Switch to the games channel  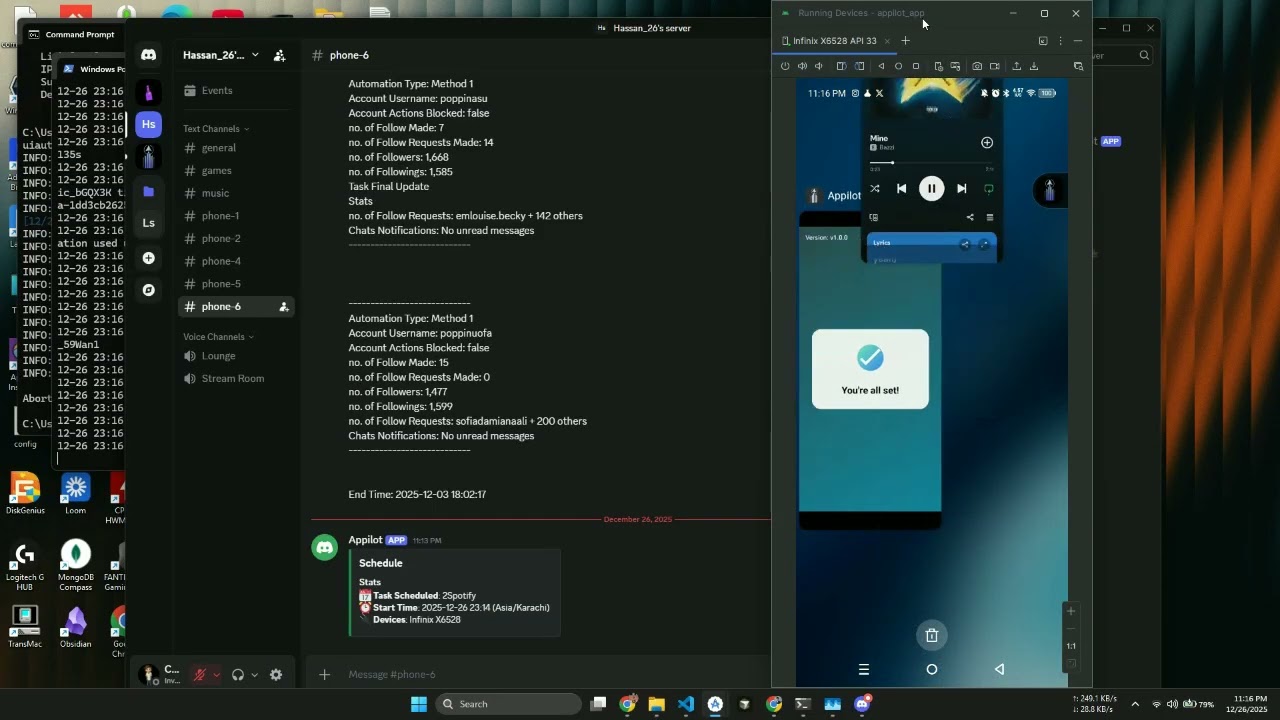[238, 171]
